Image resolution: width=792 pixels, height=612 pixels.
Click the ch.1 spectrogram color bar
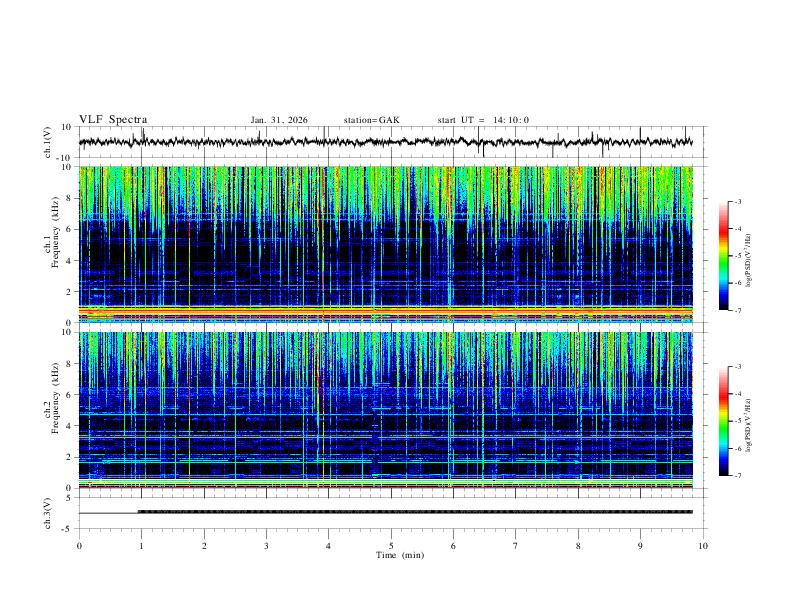point(723,256)
